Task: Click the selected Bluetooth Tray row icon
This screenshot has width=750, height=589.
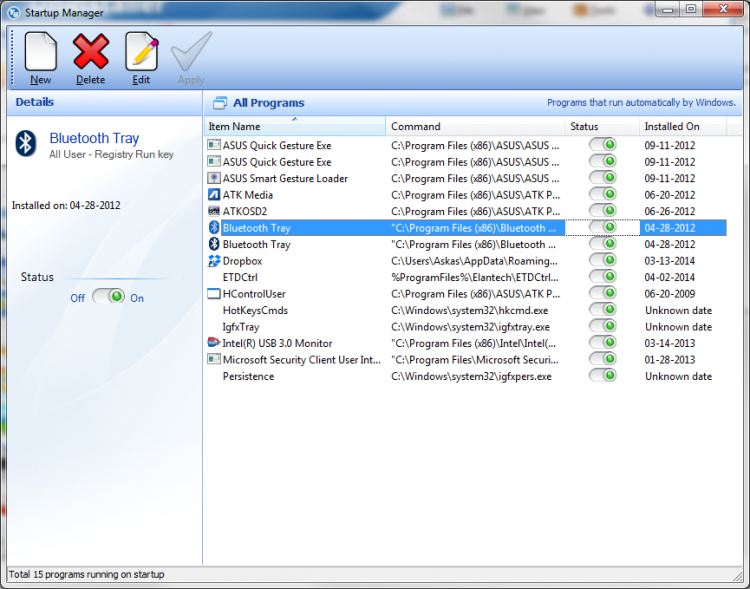Action: [214, 228]
